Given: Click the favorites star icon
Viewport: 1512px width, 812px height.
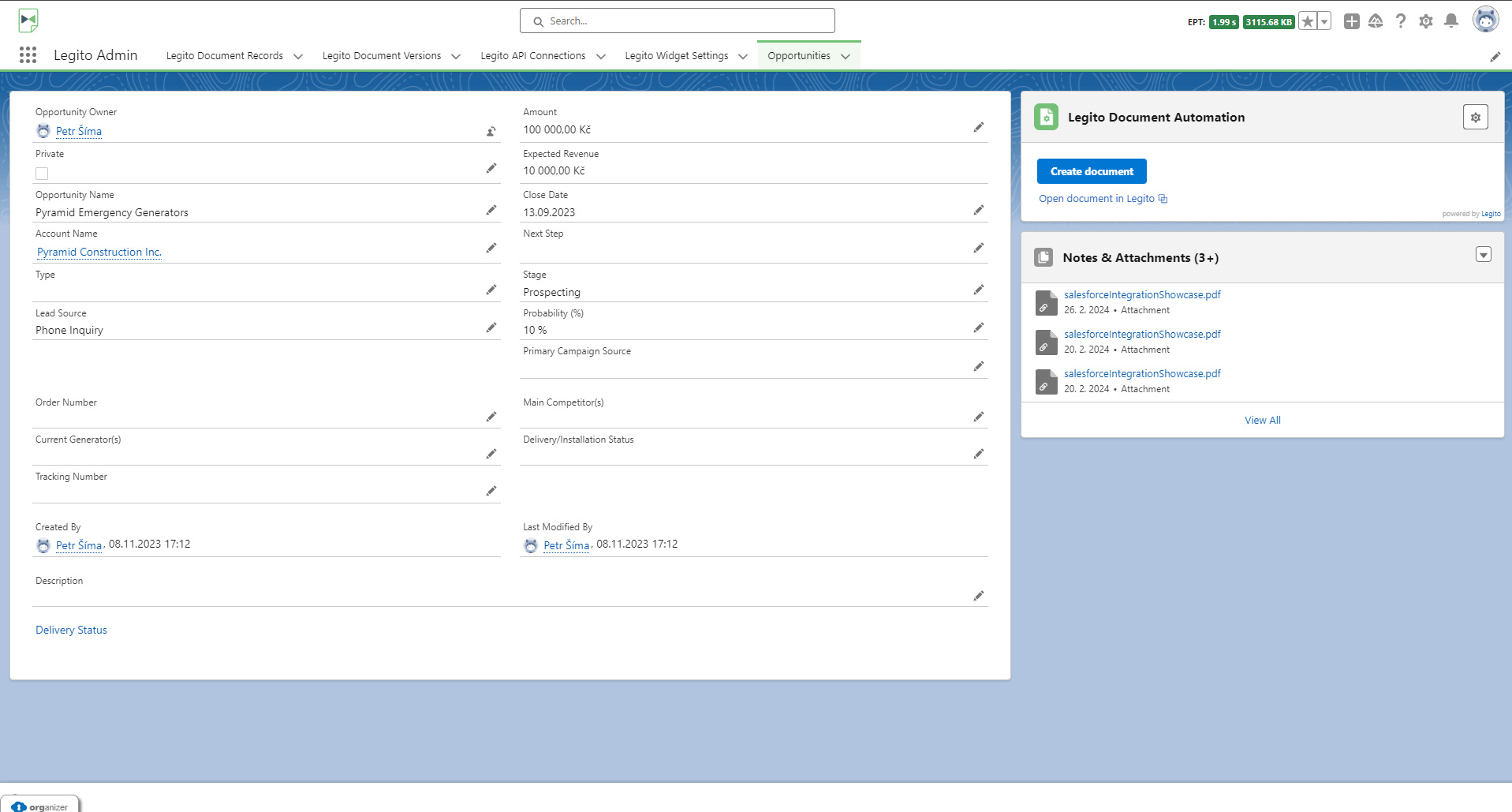Looking at the screenshot, I should point(1308,21).
